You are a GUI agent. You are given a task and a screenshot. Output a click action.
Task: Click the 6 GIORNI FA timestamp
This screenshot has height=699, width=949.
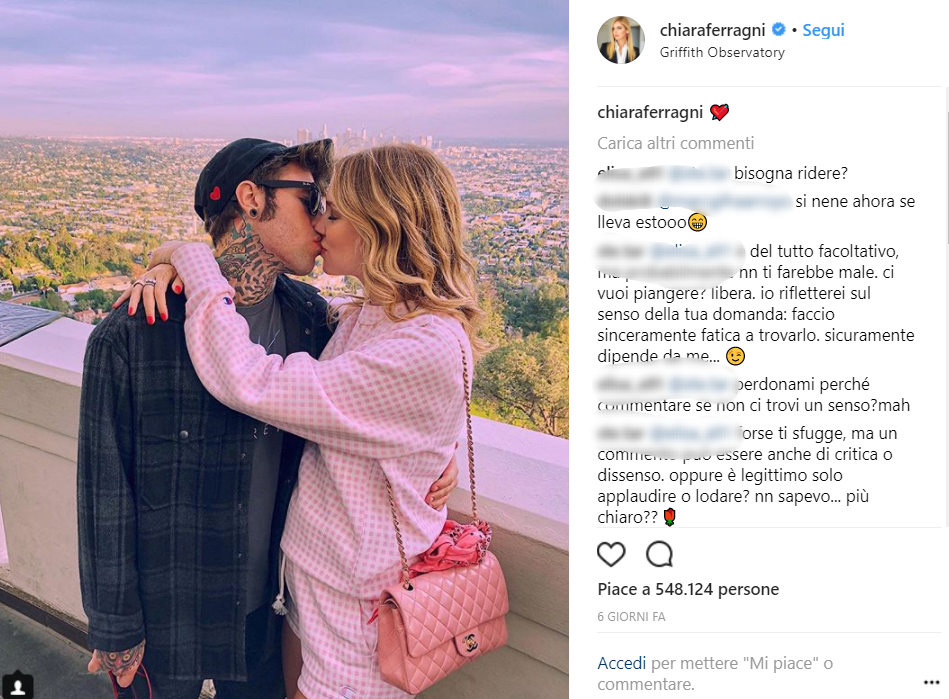(x=631, y=617)
